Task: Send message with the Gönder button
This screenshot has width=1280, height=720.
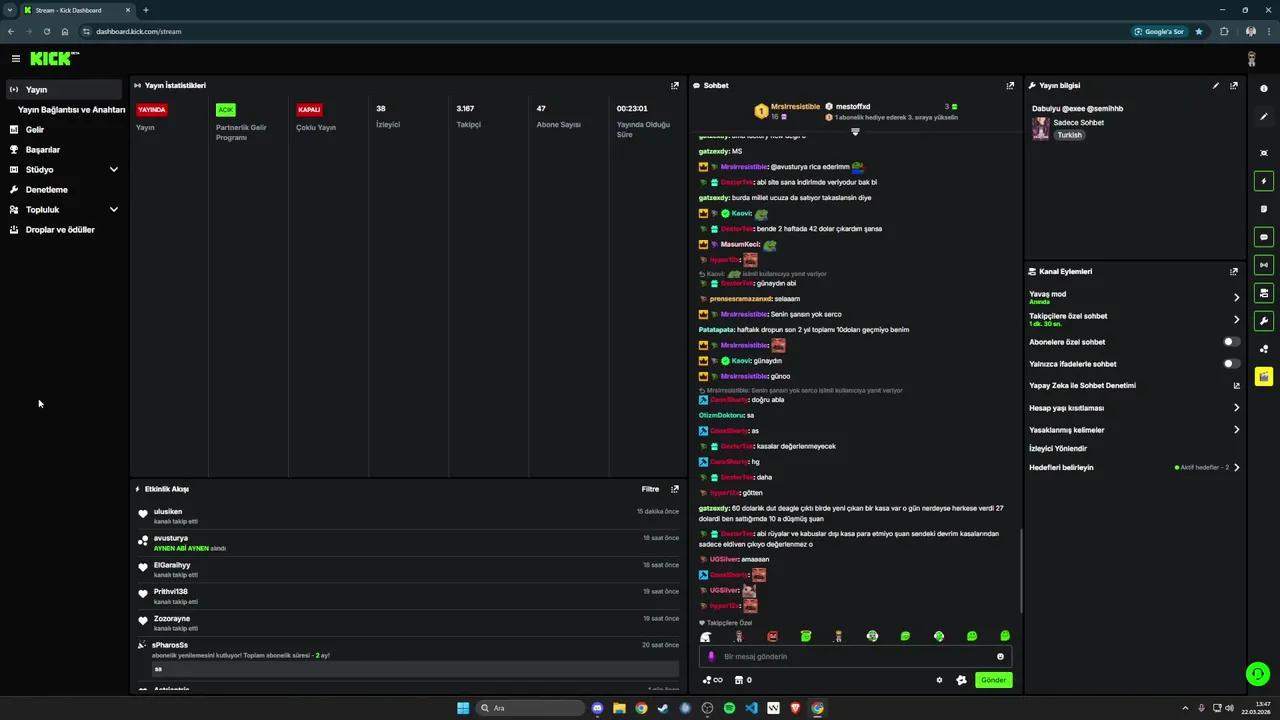Action: [x=993, y=680]
